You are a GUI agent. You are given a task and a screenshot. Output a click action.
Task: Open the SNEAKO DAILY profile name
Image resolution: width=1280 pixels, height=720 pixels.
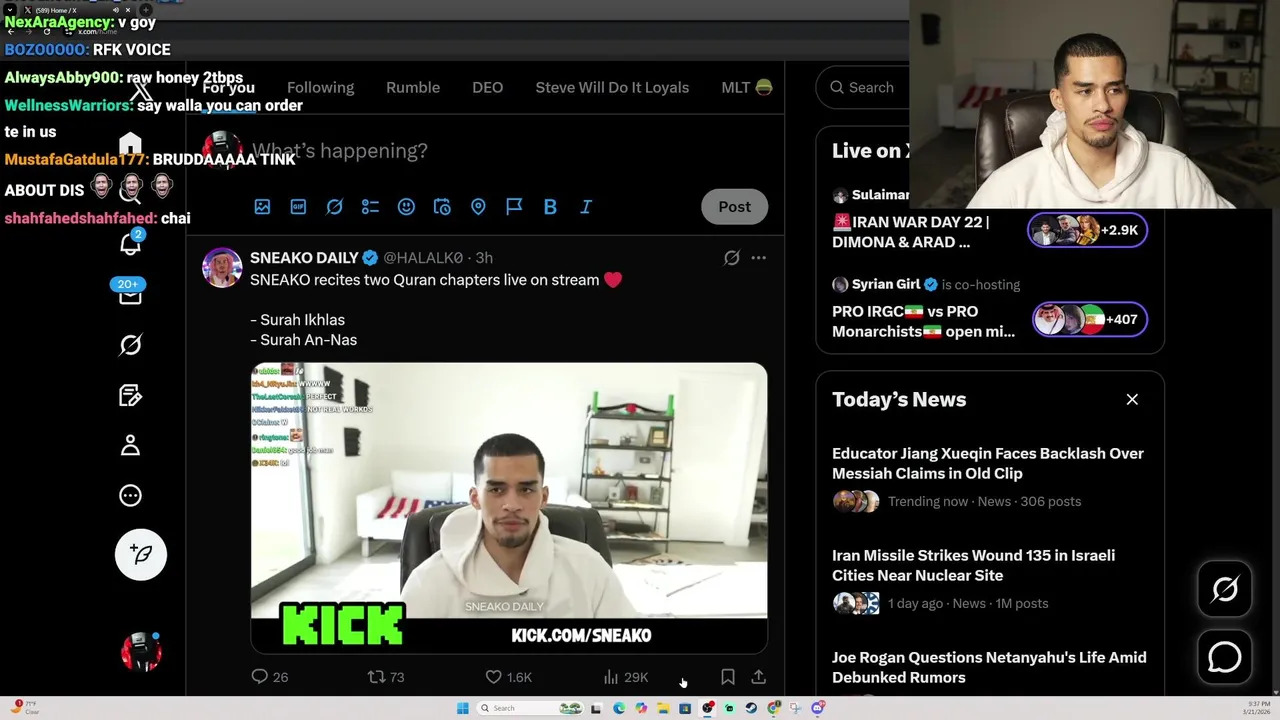304,258
